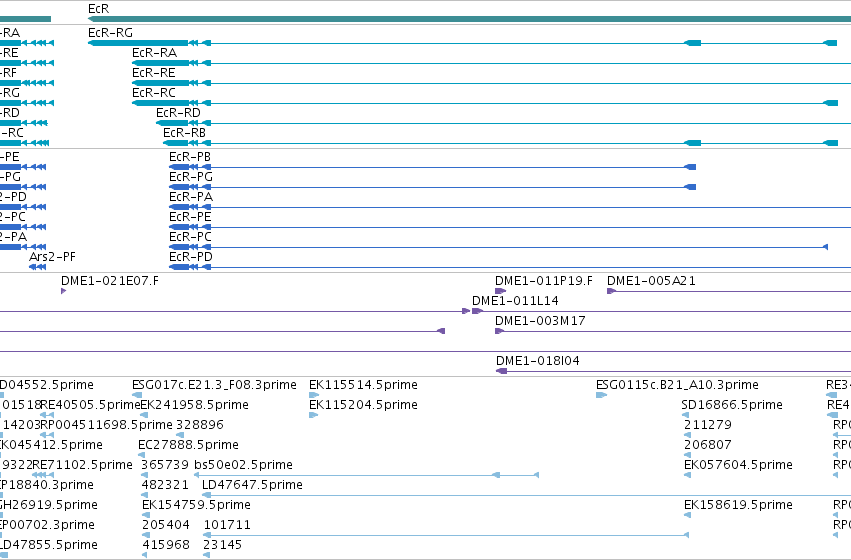Select the EK057604.5prime EST label
Viewport: 851px width, 560px height.
(x=738, y=466)
